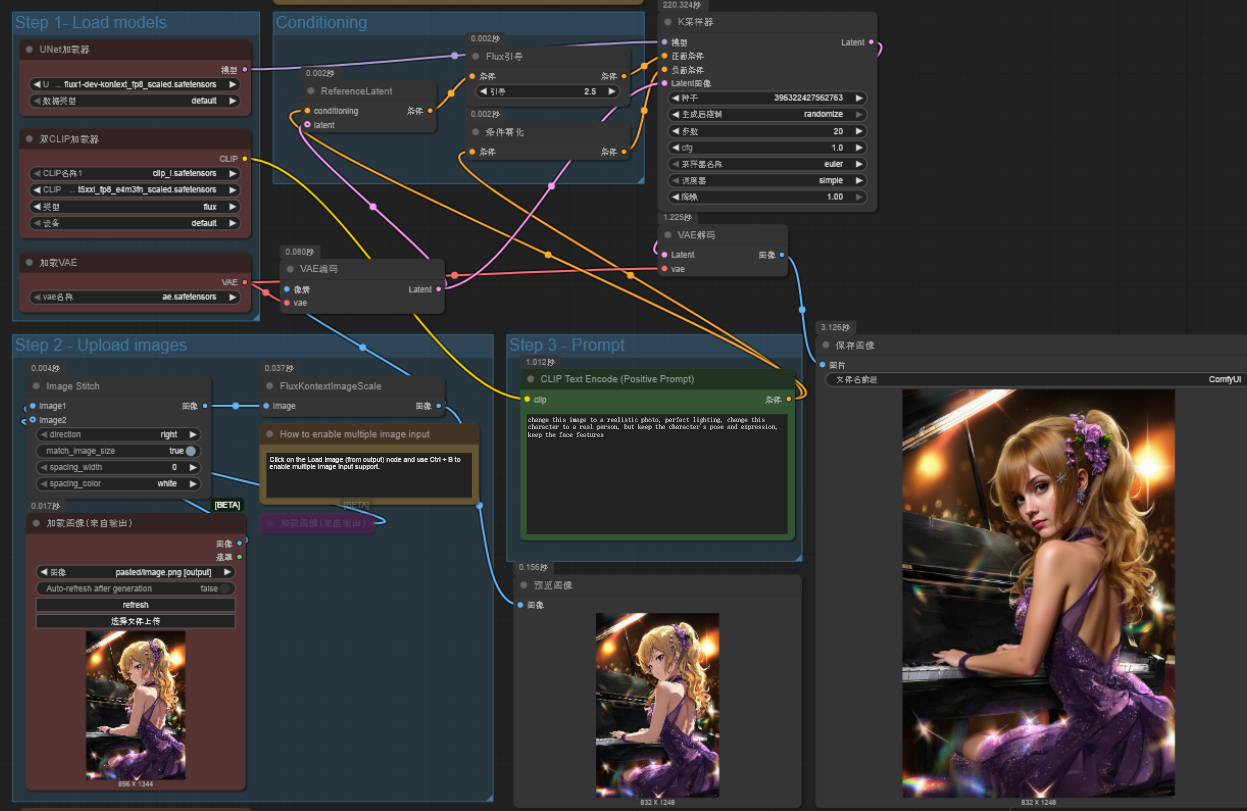The image size is (1247, 811).
Task: Open the 生成后控制 randomize dropdown
Action: [767, 114]
